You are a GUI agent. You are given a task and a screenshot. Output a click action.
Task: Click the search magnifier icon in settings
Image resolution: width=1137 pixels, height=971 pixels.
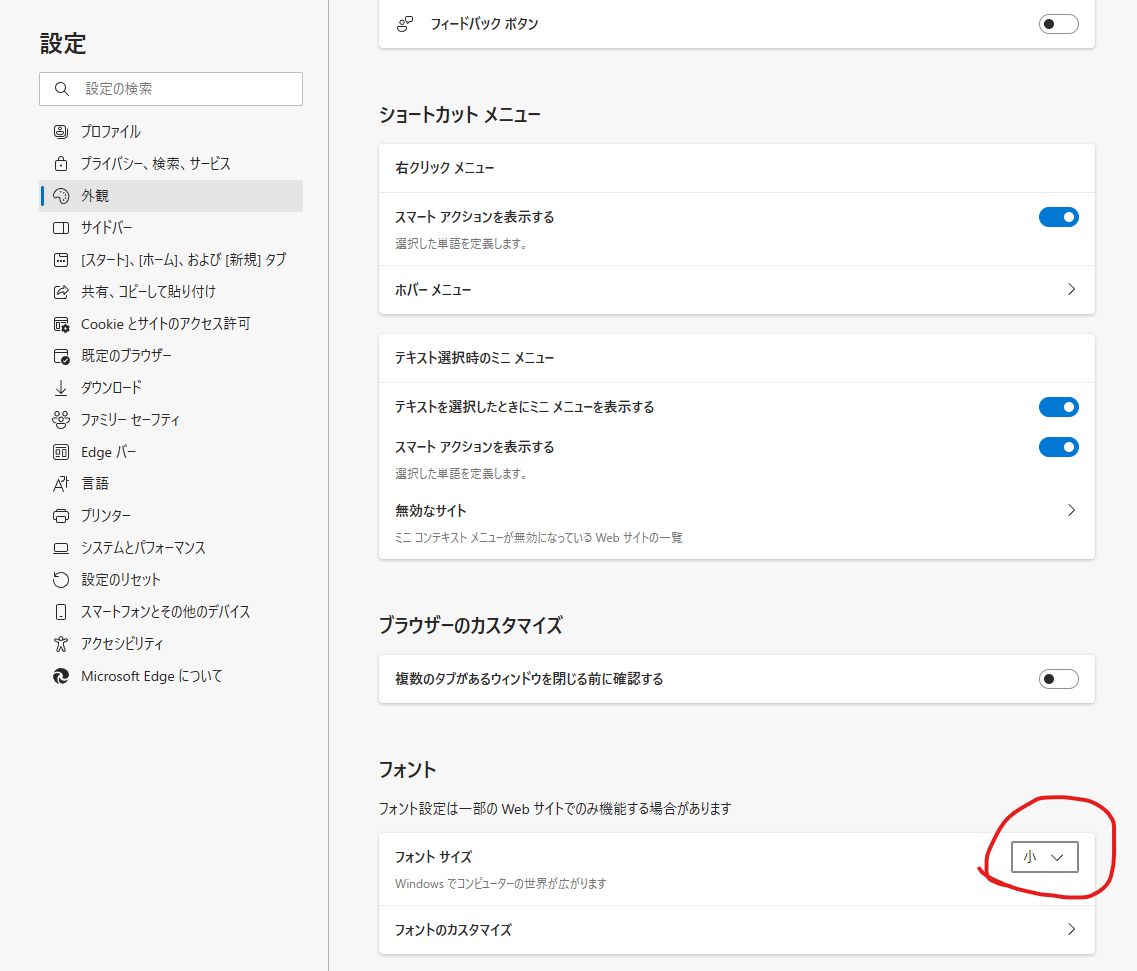(x=62, y=88)
